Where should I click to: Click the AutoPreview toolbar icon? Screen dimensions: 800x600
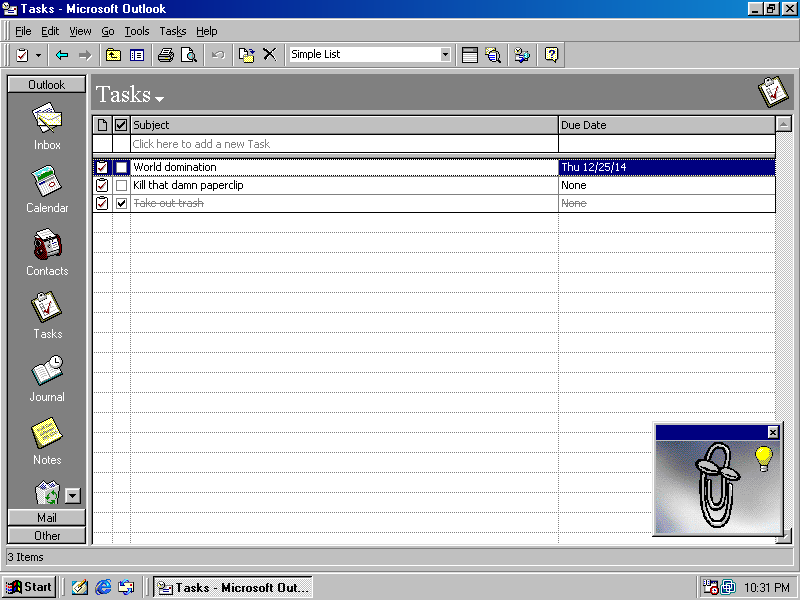(469, 55)
